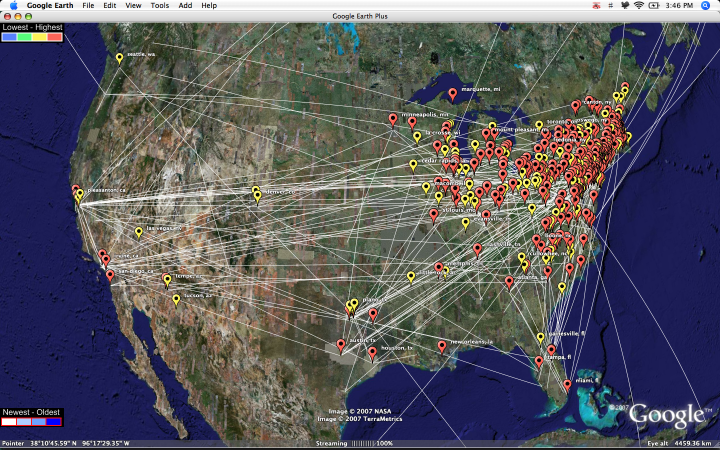Click the 'denver, co' map label
The image size is (720, 450).
[x=280, y=192]
